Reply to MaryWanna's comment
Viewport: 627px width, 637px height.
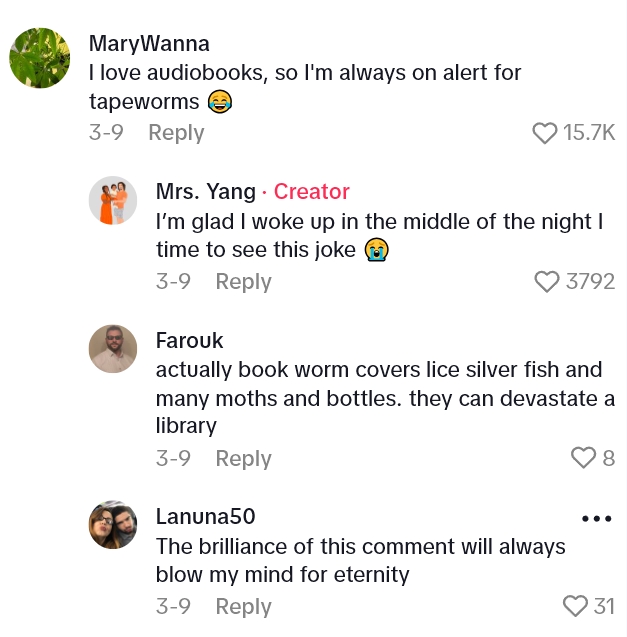(176, 133)
